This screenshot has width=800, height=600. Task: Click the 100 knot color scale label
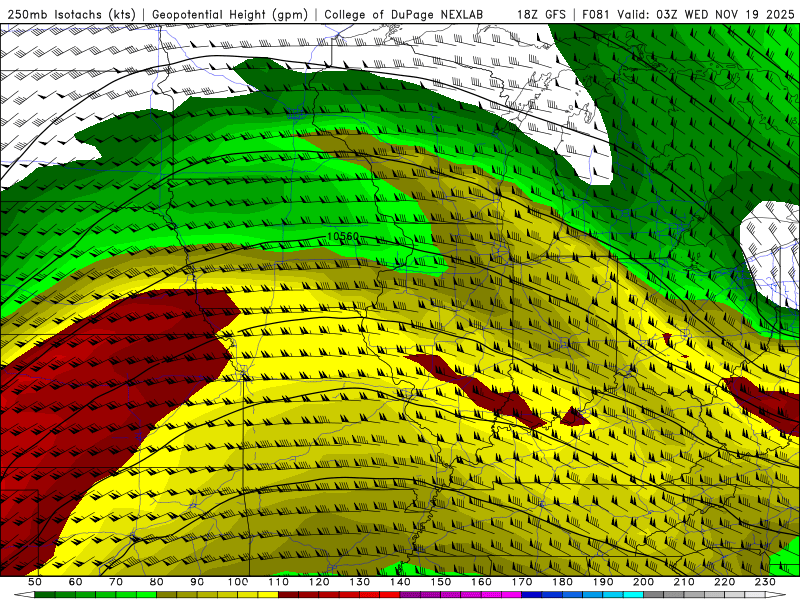(x=238, y=582)
